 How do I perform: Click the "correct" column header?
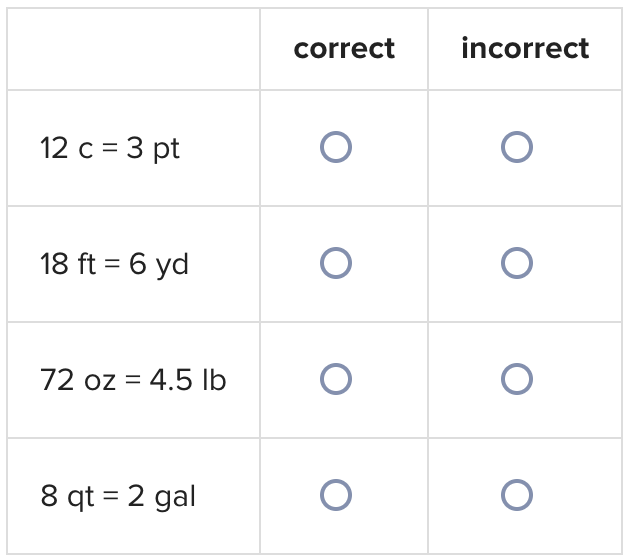[x=344, y=48]
